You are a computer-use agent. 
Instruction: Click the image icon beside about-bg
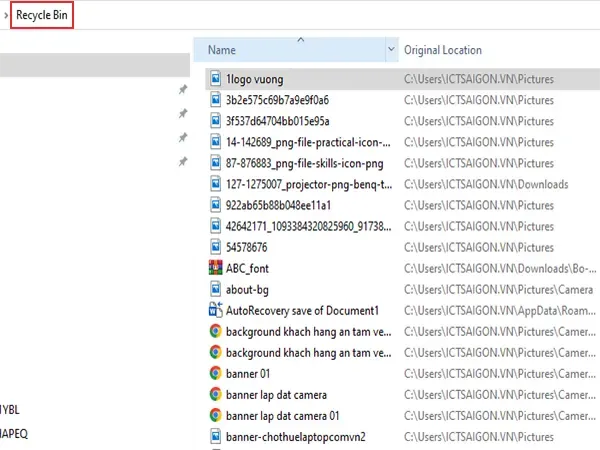click(215, 289)
